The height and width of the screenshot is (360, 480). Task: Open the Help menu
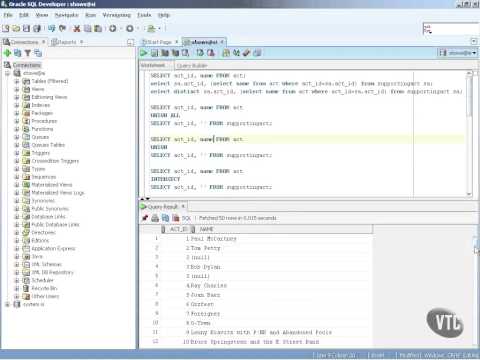[164, 15]
